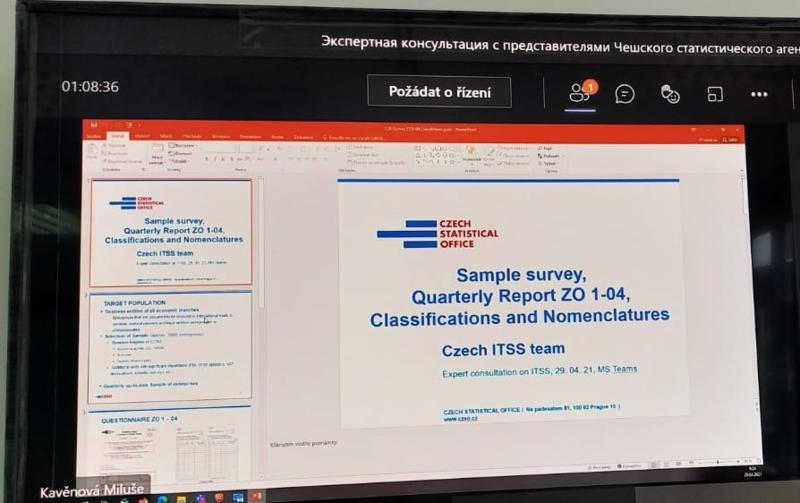Click the www.czso.cz link on slide
The image size is (800, 503).
461,418
